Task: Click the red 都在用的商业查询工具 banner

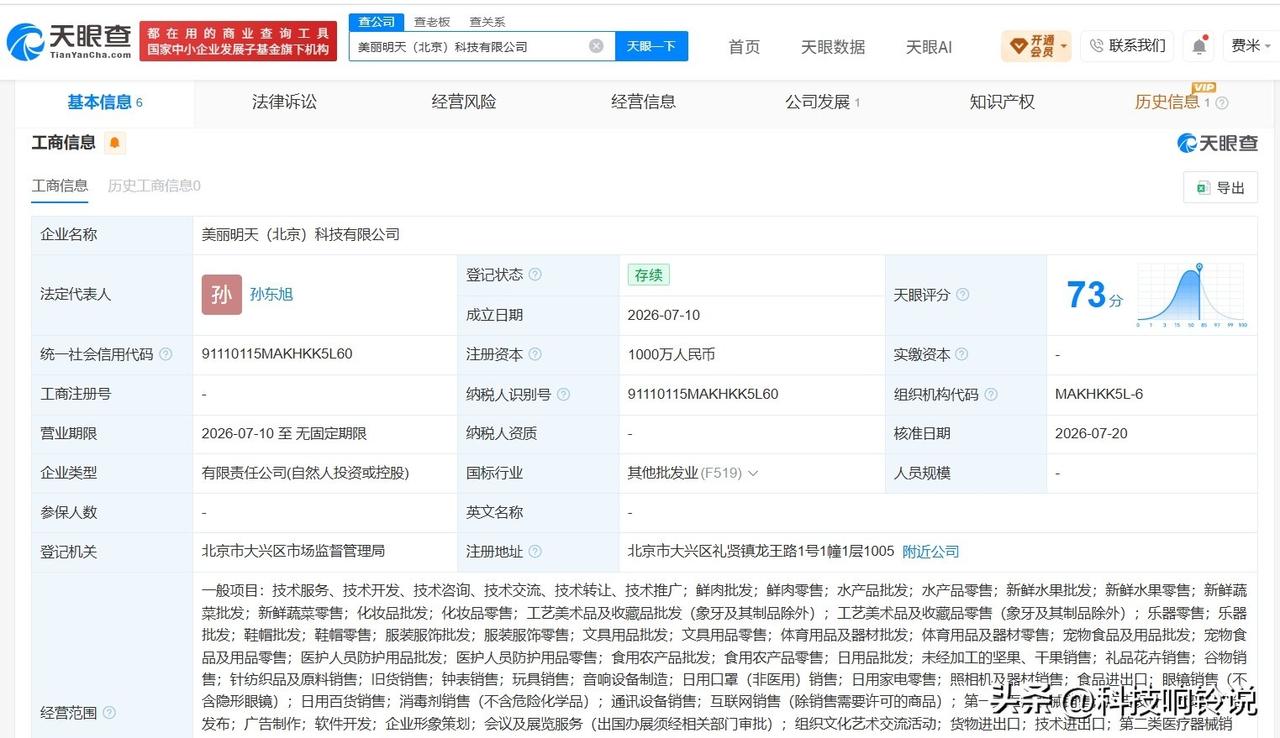Action: [238, 41]
